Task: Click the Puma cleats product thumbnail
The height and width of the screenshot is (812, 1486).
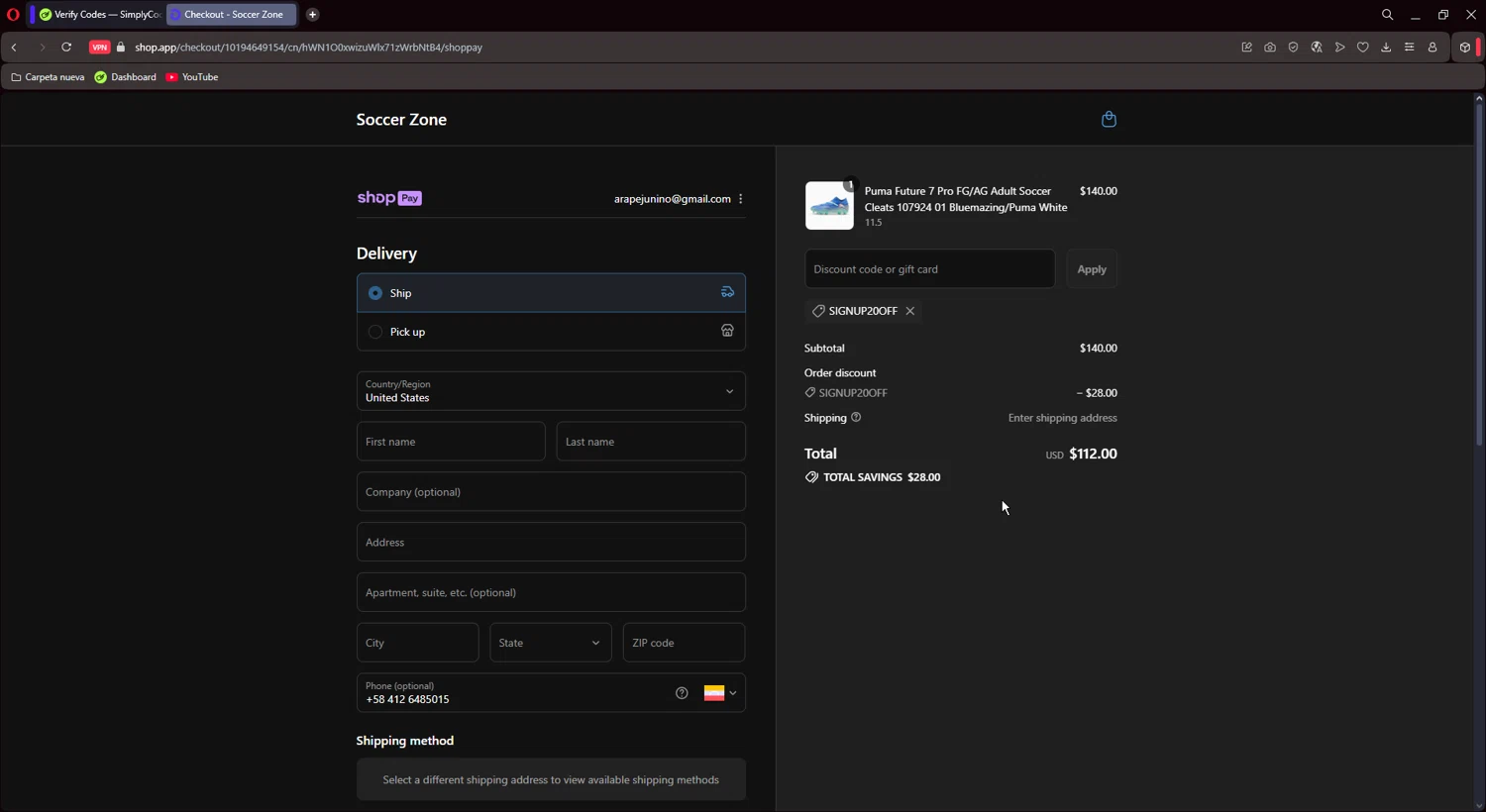Action: [x=829, y=206]
